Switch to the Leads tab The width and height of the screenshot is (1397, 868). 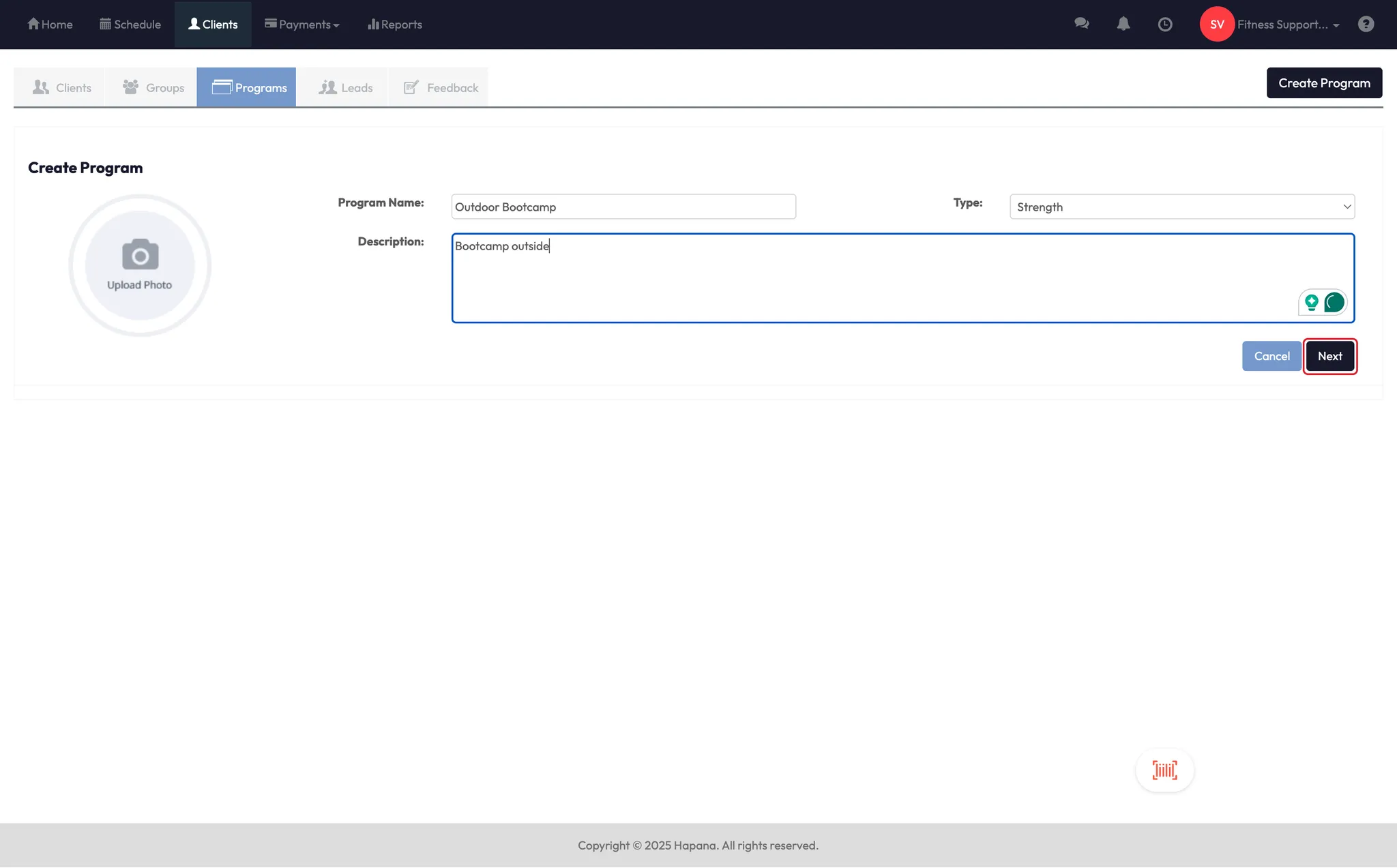coord(346,87)
